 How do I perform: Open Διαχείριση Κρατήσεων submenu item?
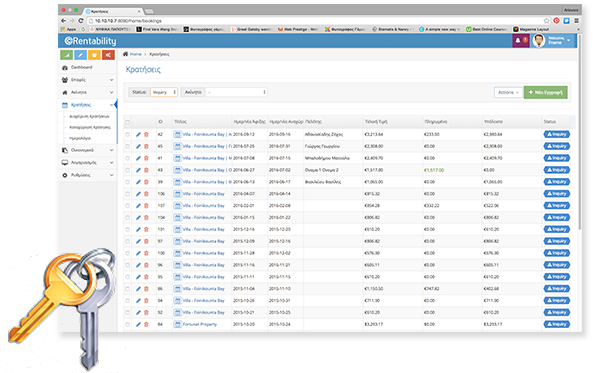coord(89,116)
